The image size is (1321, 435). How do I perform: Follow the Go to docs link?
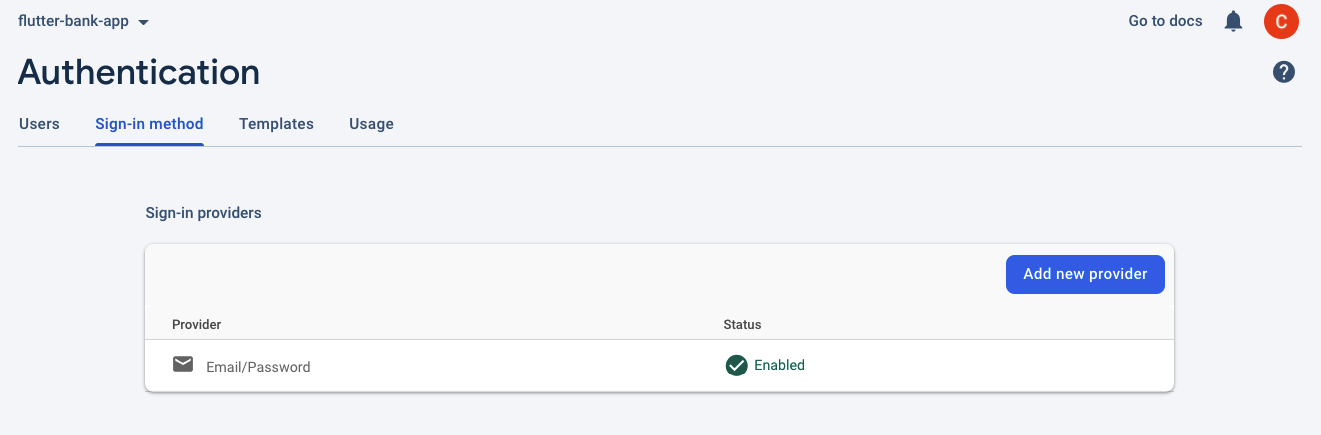point(1165,21)
